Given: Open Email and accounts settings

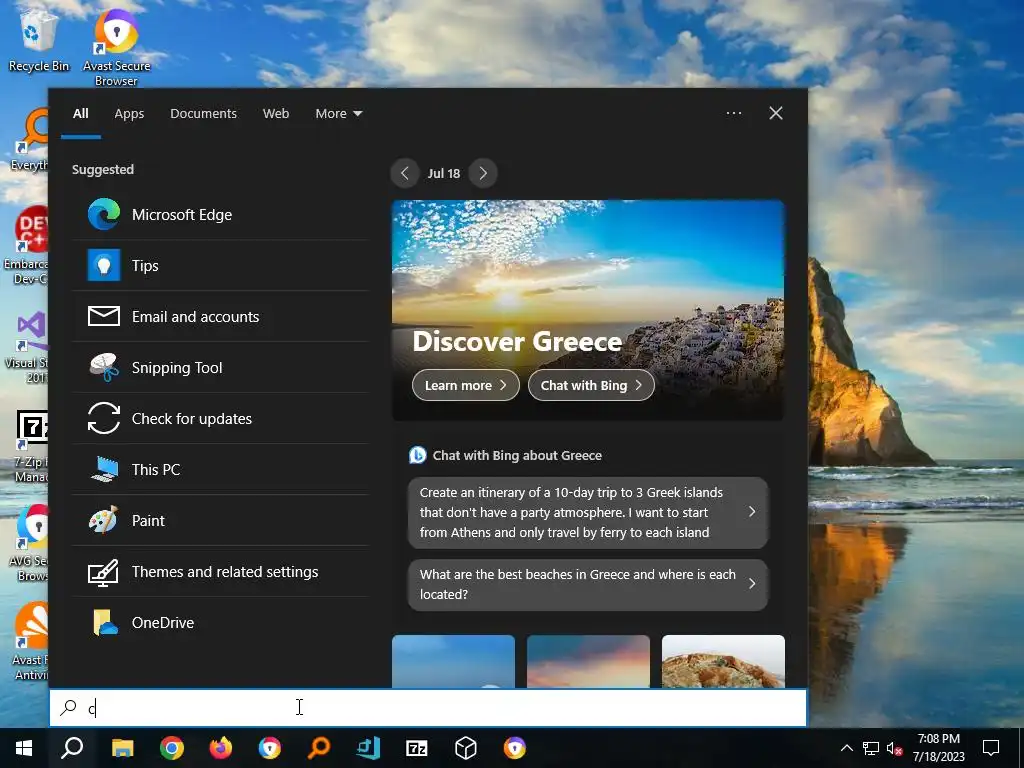Looking at the screenshot, I should click(x=221, y=317).
